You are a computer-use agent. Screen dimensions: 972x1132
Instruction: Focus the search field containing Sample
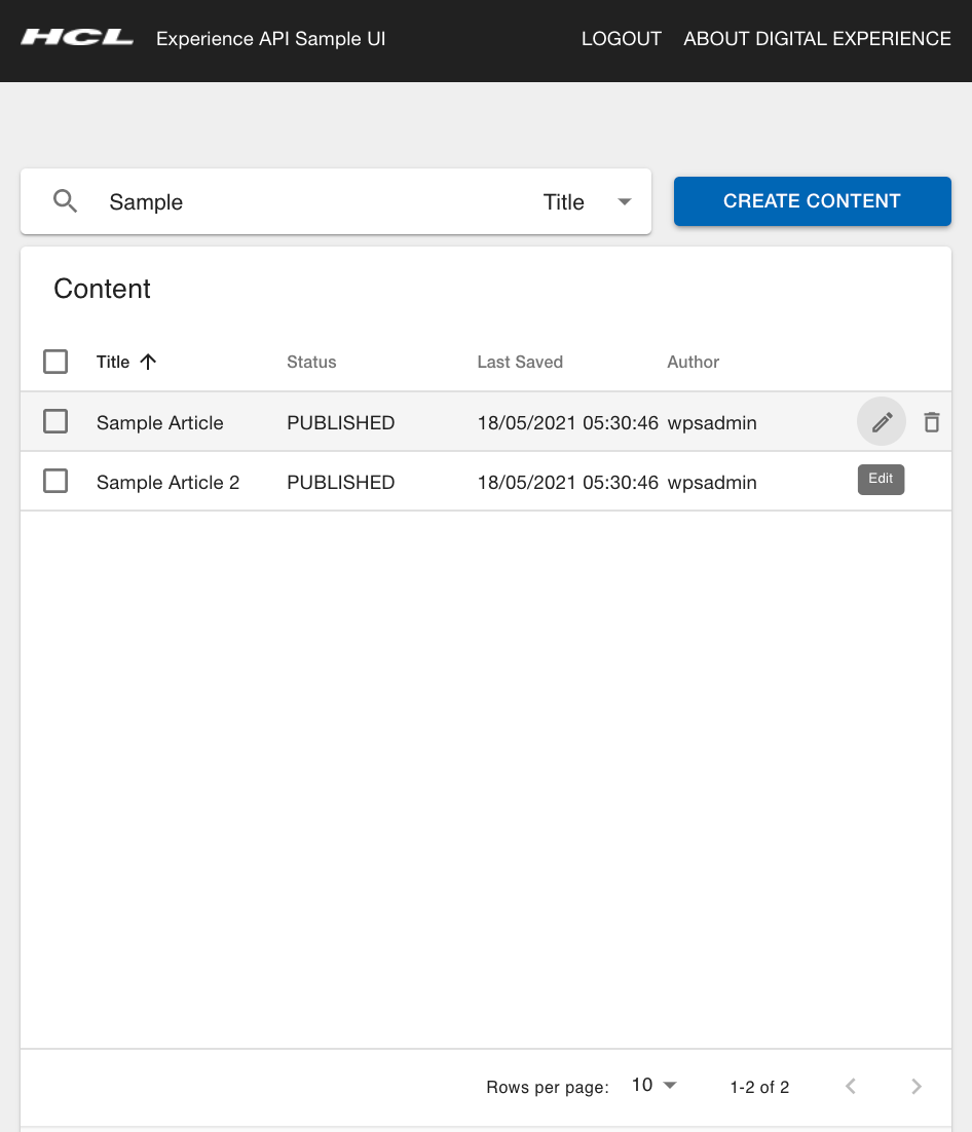300,202
